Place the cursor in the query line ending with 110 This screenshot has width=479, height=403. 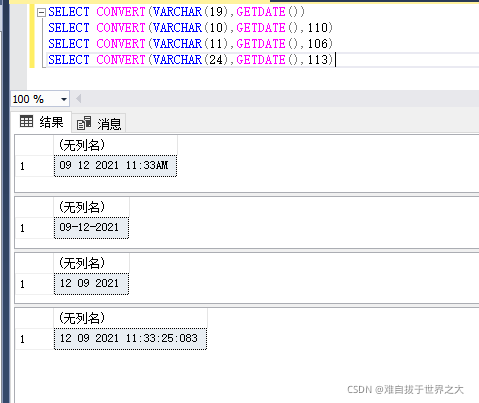(x=190, y=28)
